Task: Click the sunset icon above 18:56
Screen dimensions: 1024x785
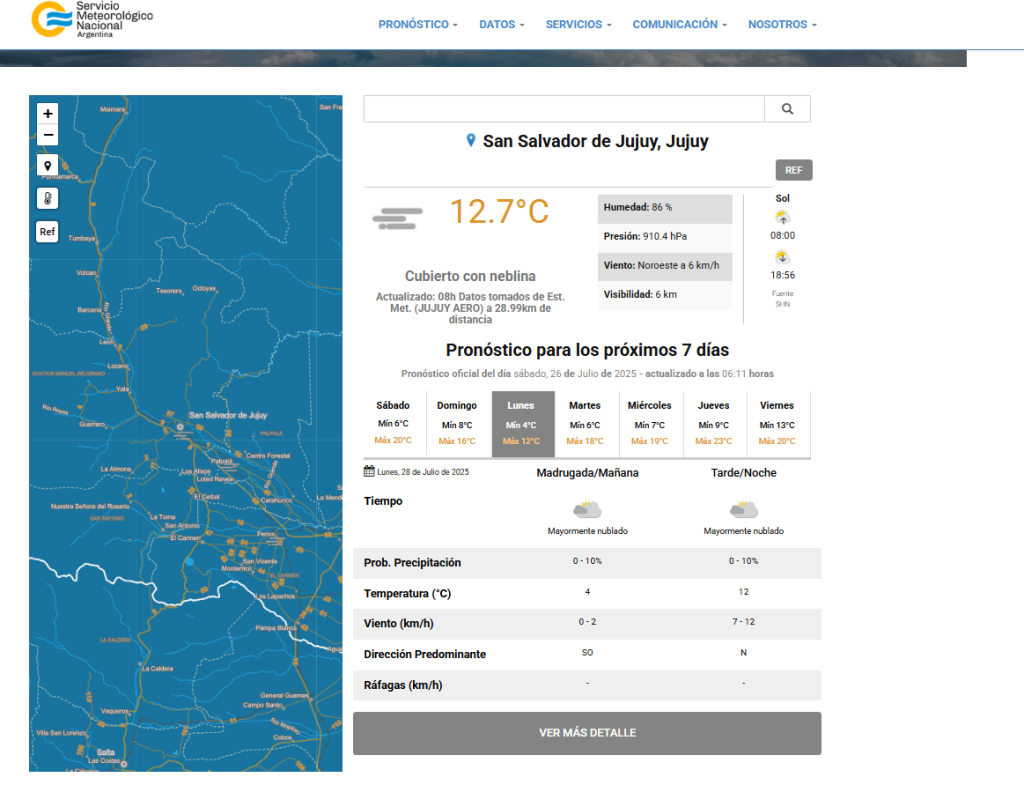Action: [x=782, y=257]
